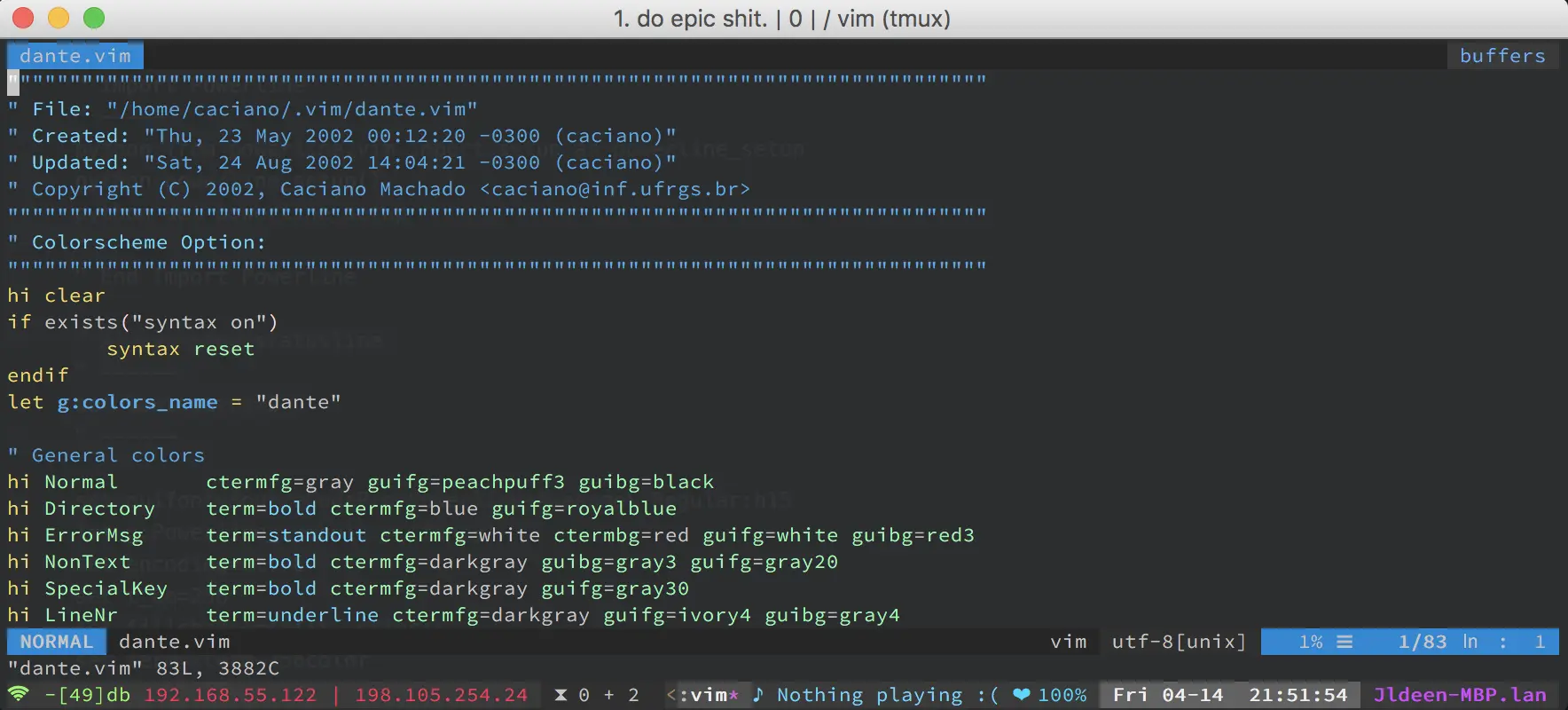Click the public IP 198.105.254.24
1568x710 pixels.
point(442,695)
